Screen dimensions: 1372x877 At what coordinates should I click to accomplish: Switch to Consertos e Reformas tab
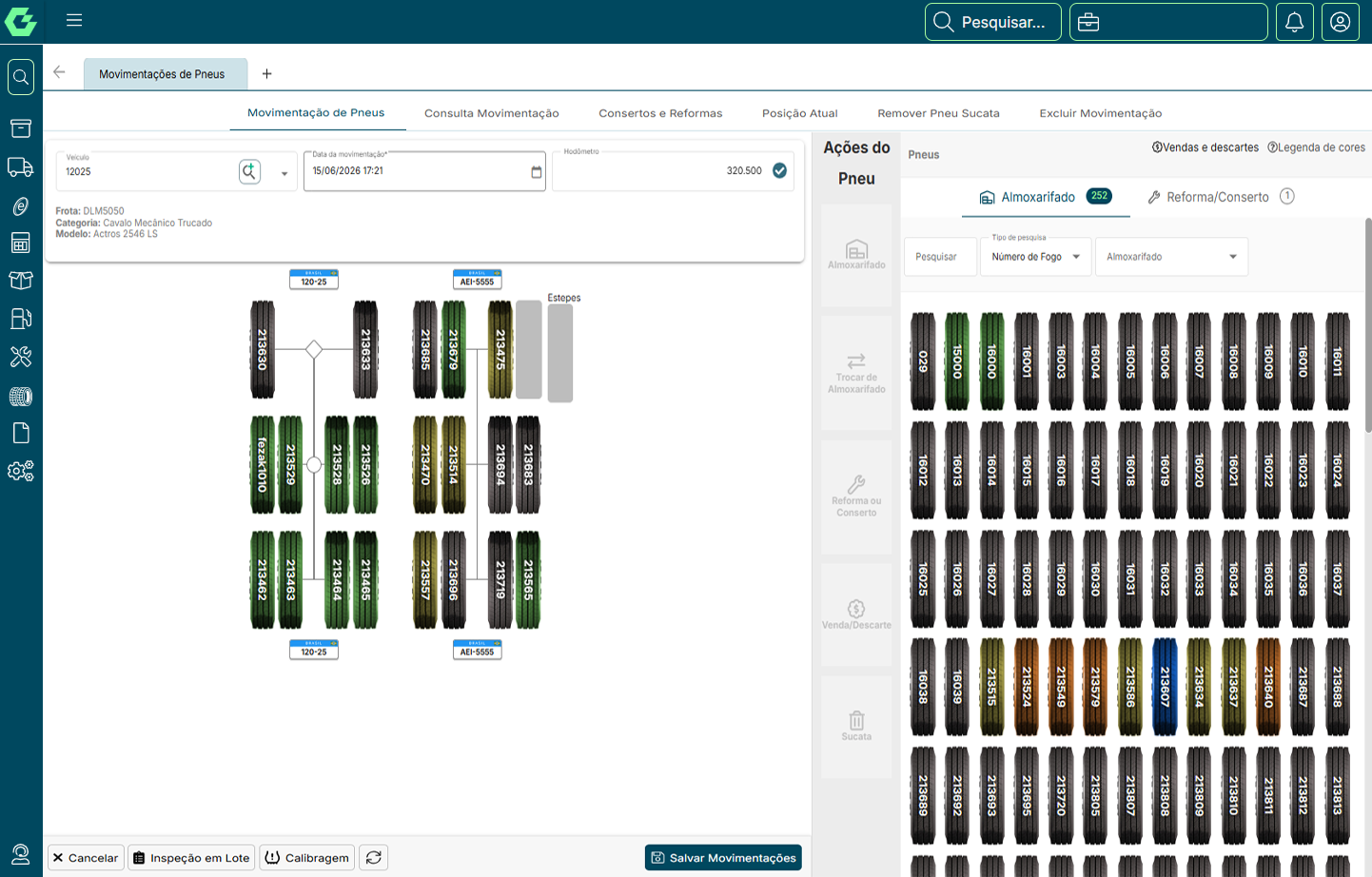660,113
